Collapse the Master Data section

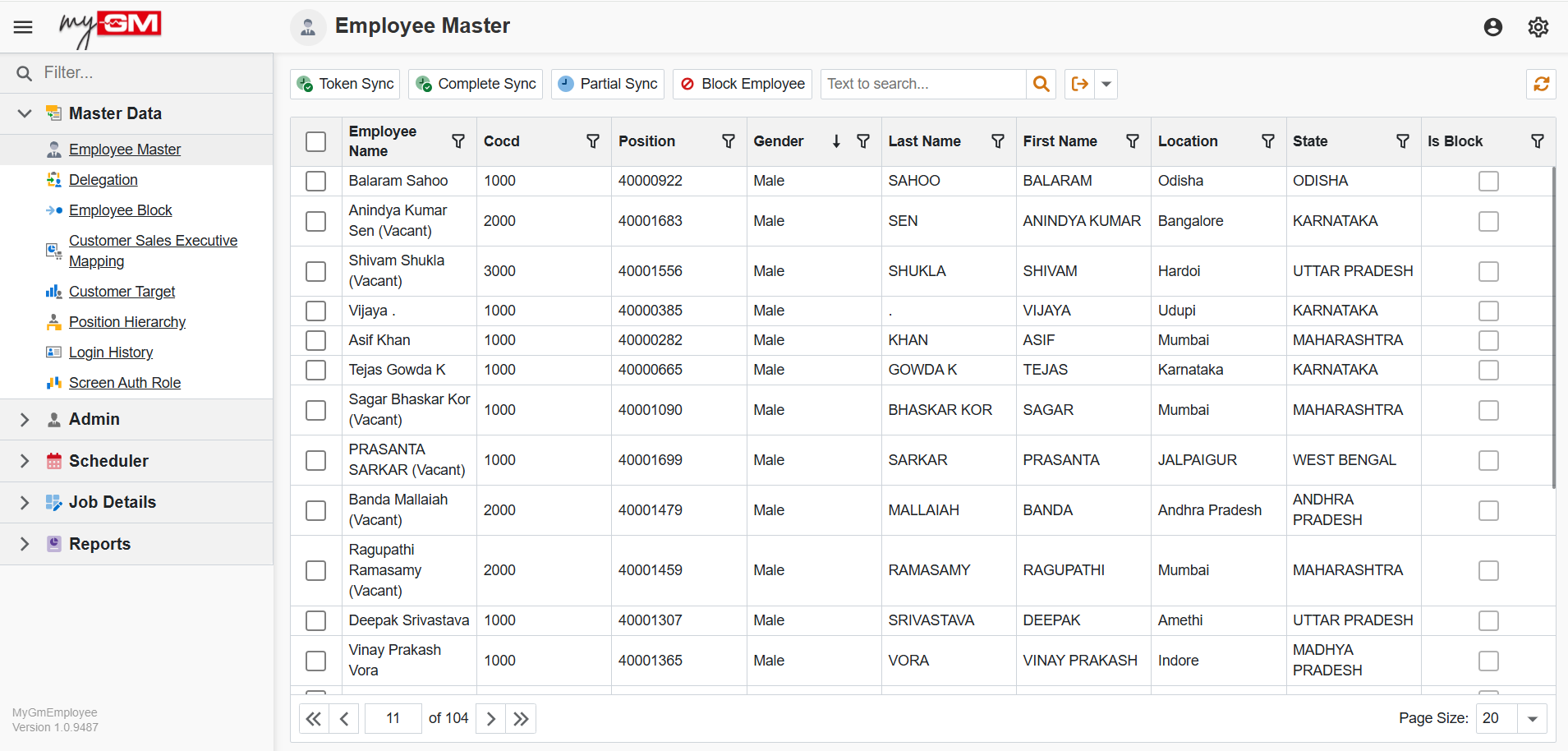pos(24,113)
